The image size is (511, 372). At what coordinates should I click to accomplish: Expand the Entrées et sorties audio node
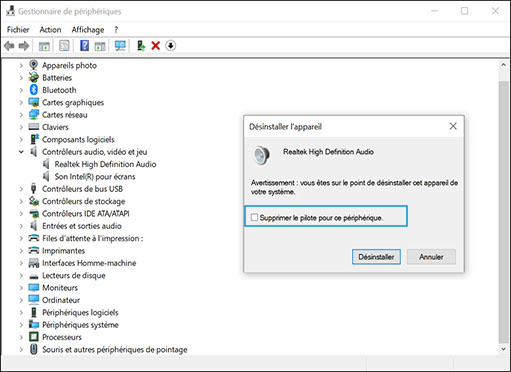coord(21,226)
